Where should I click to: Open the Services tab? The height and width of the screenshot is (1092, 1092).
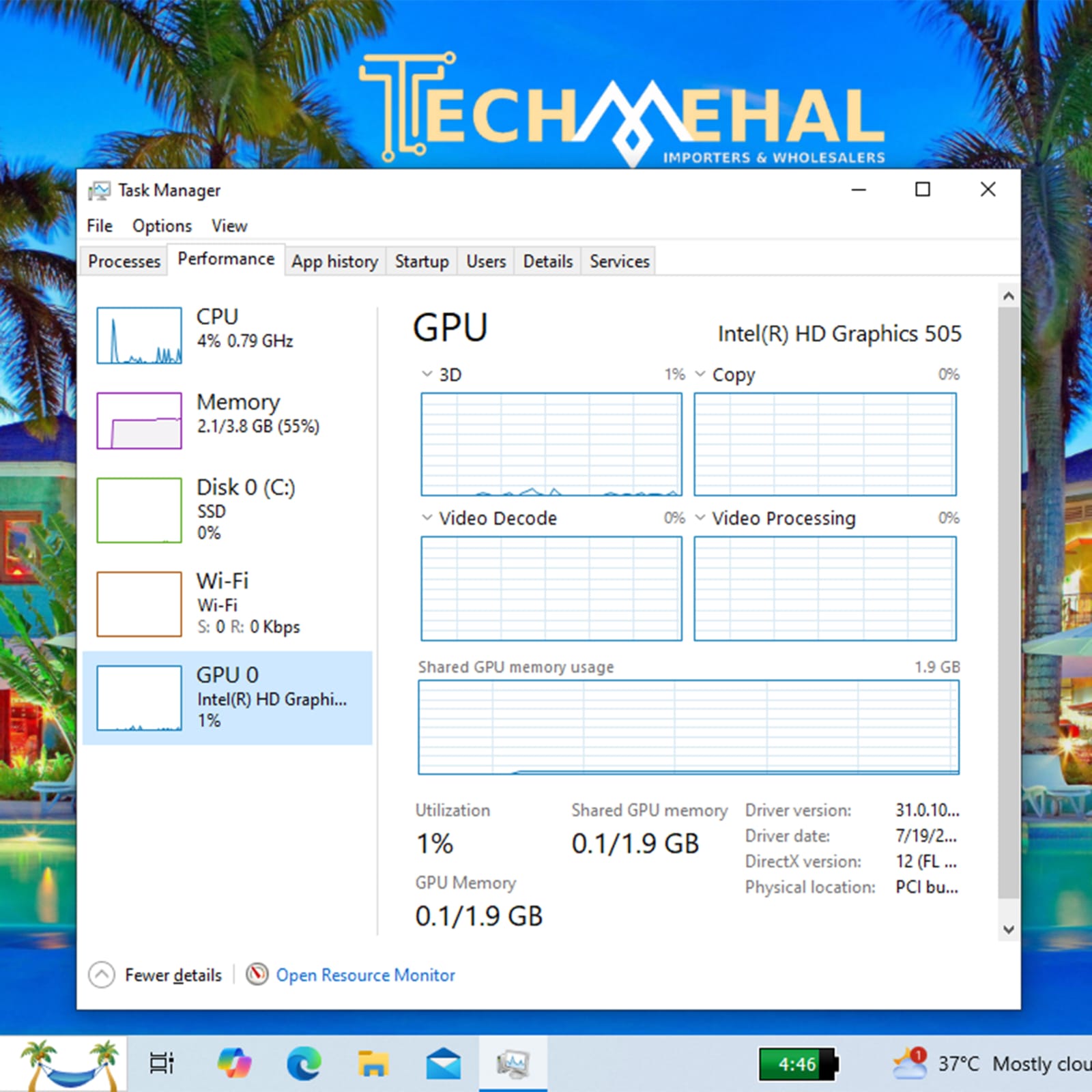pos(620,261)
